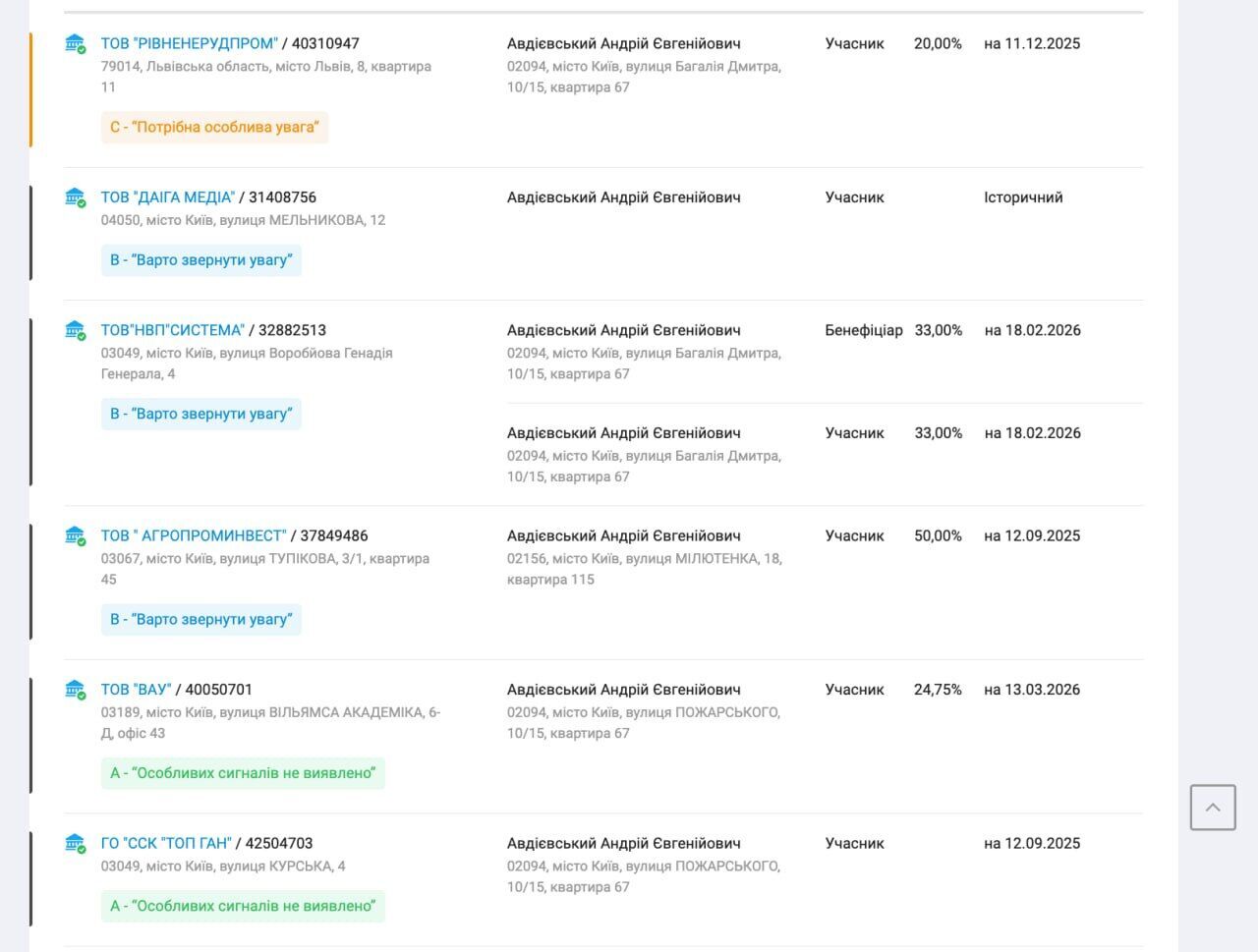Click the orange "Потрібна особлива увага" risk badge
The image size is (1258, 952).
click(x=214, y=127)
